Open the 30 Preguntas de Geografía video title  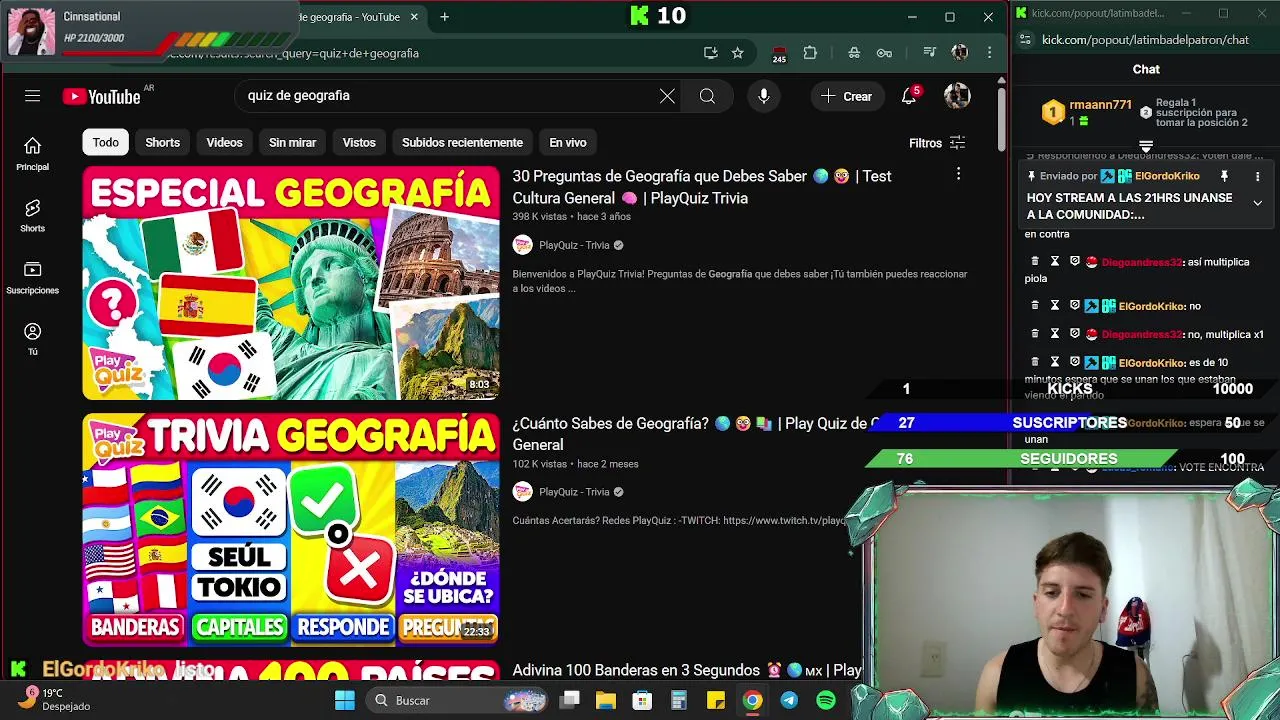pyautogui.click(x=702, y=187)
